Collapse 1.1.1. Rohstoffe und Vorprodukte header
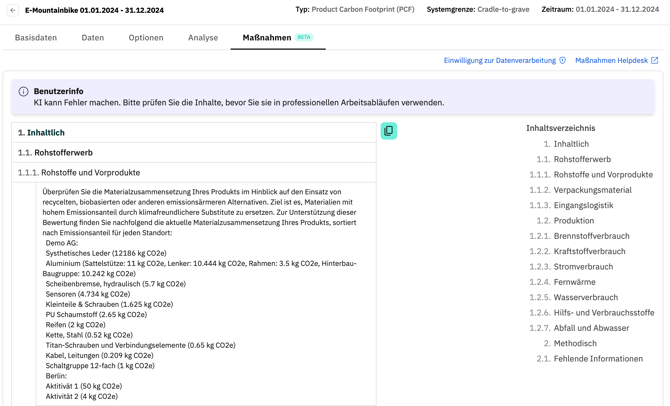This screenshot has width=670, height=406. coord(194,173)
